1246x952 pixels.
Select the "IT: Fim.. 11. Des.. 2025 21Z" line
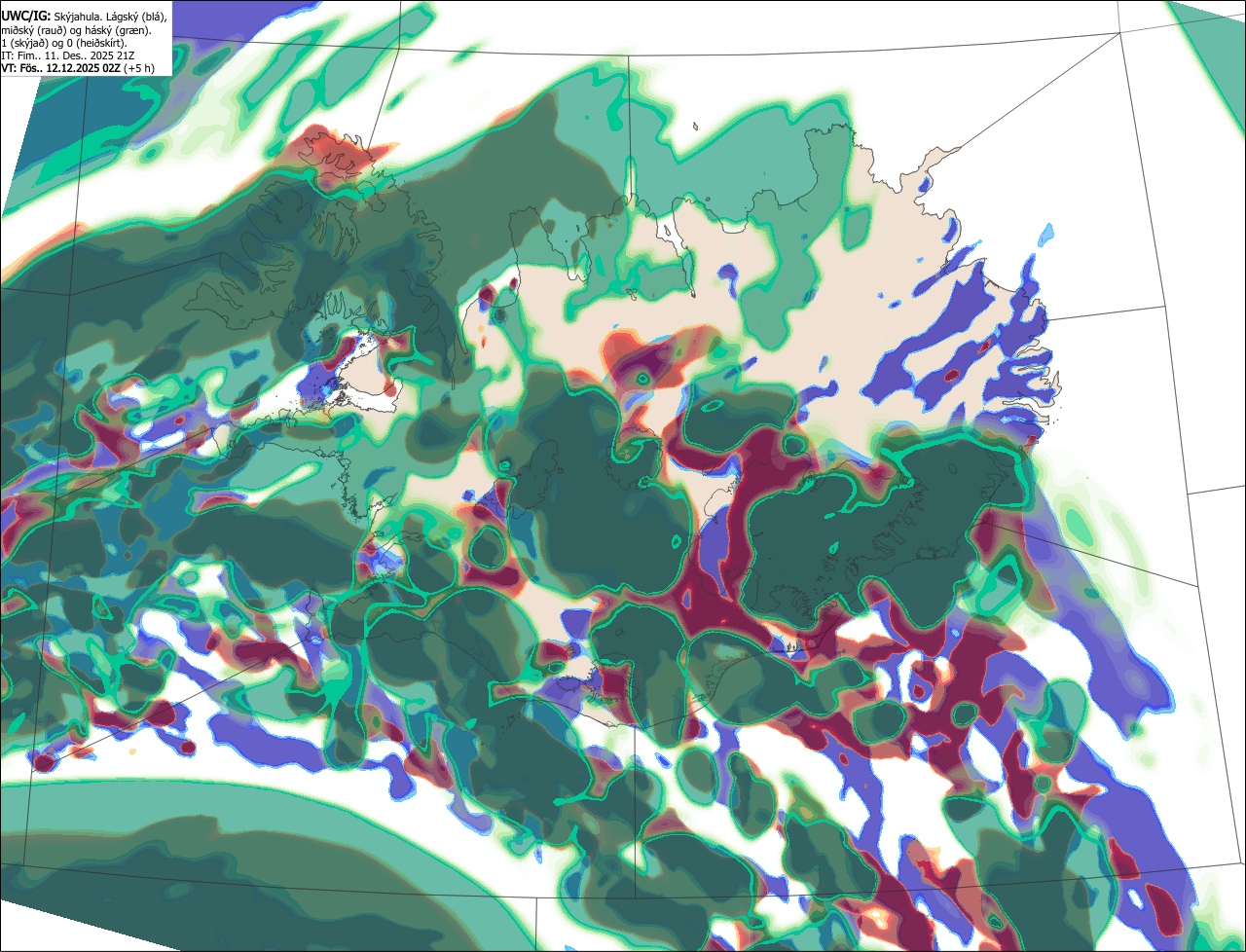(67, 55)
